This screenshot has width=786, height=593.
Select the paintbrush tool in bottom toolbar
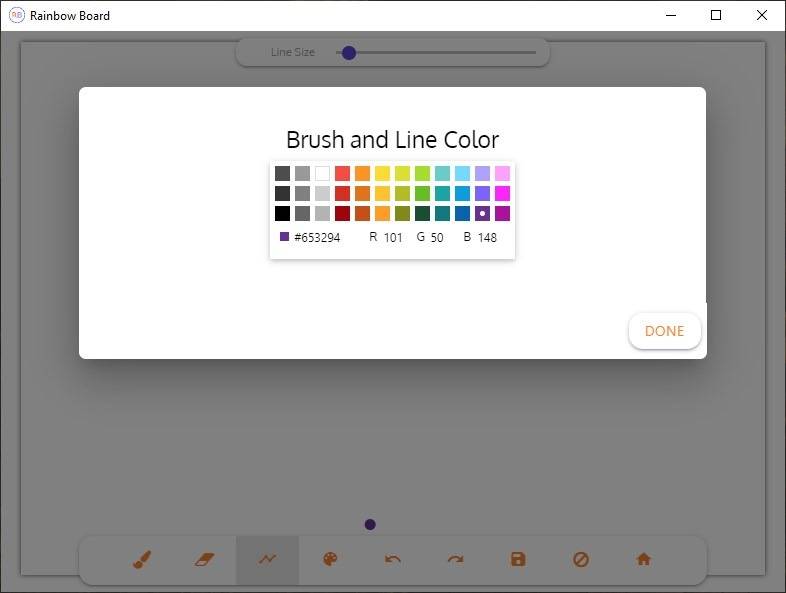click(142, 559)
